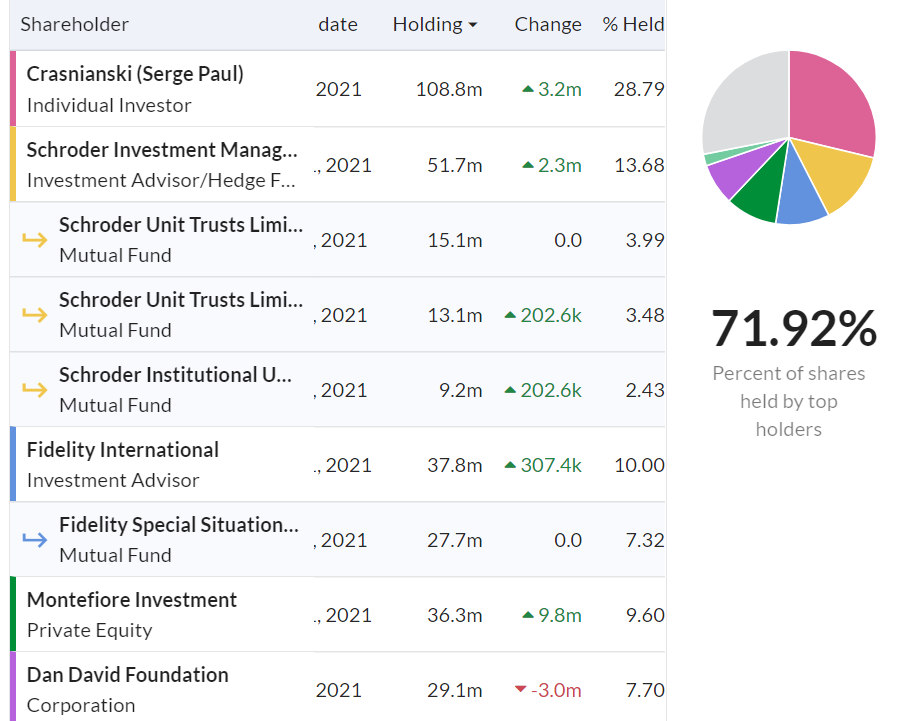Click the 36.3m holding value
Viewport: 899px width, 721px height.
(455, 616)
